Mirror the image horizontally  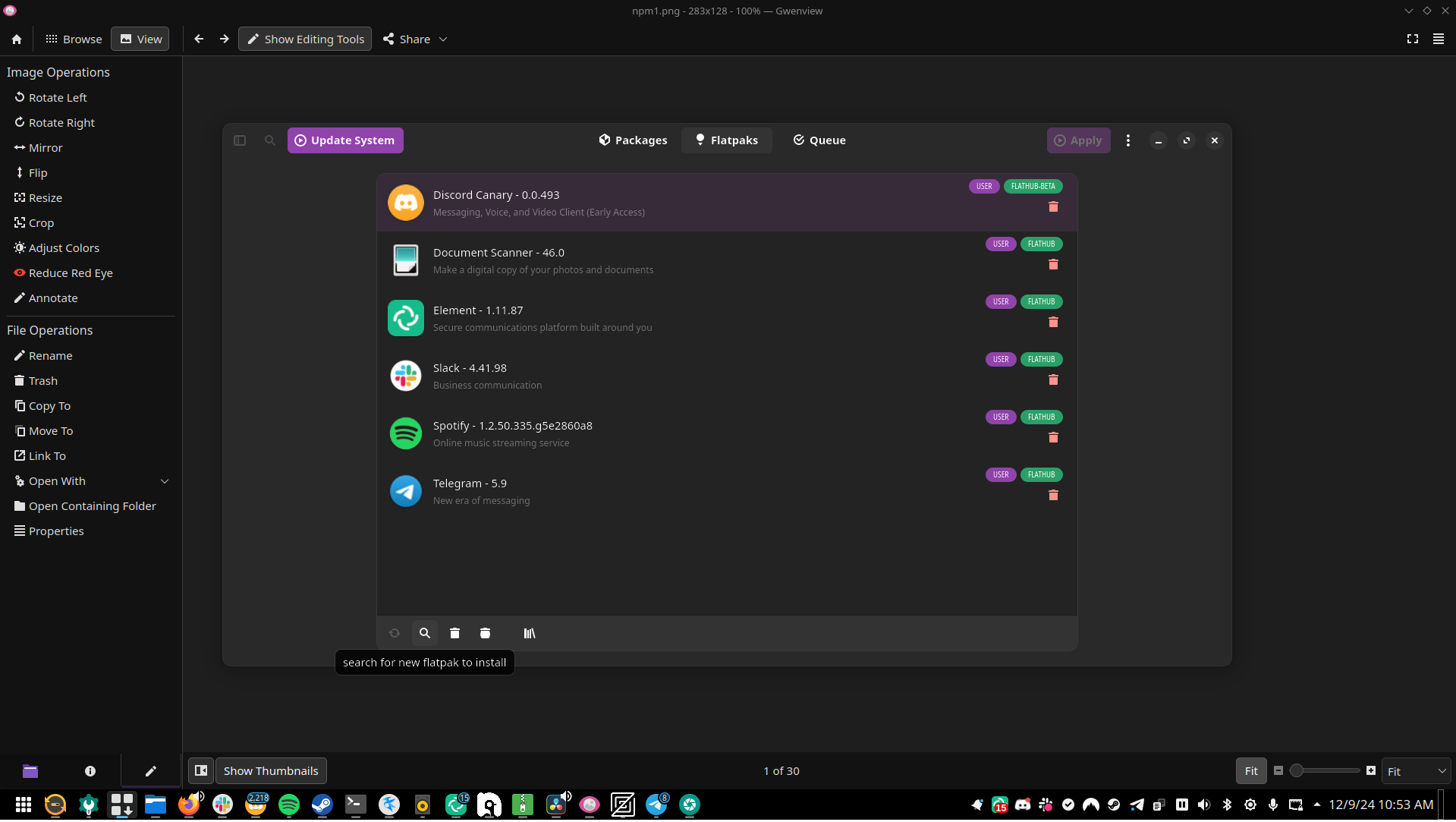pos(38,148)
